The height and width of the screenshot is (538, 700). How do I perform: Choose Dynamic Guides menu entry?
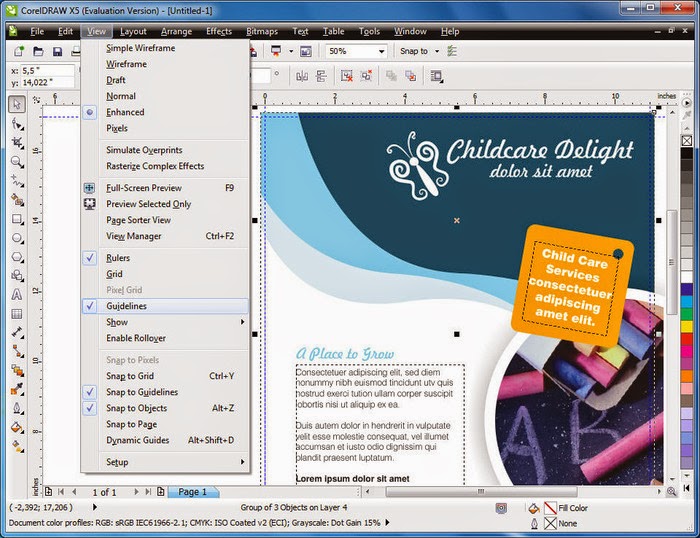[165, 440]
